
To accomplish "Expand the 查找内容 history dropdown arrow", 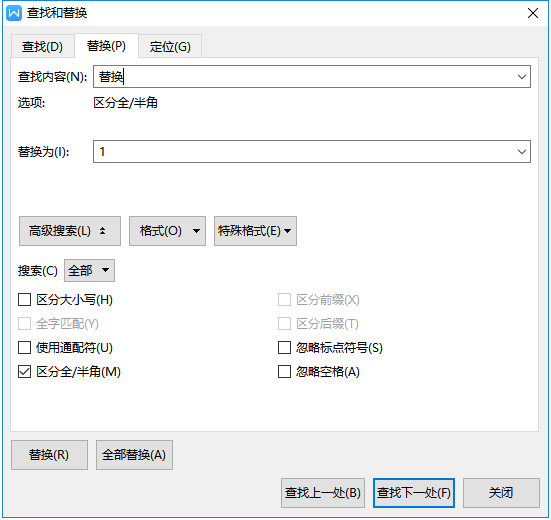I will click(522, 77).
